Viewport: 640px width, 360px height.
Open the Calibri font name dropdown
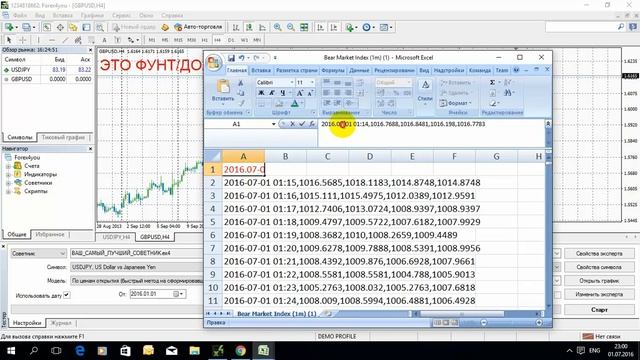pyautogui.click(x=292, y=82)
